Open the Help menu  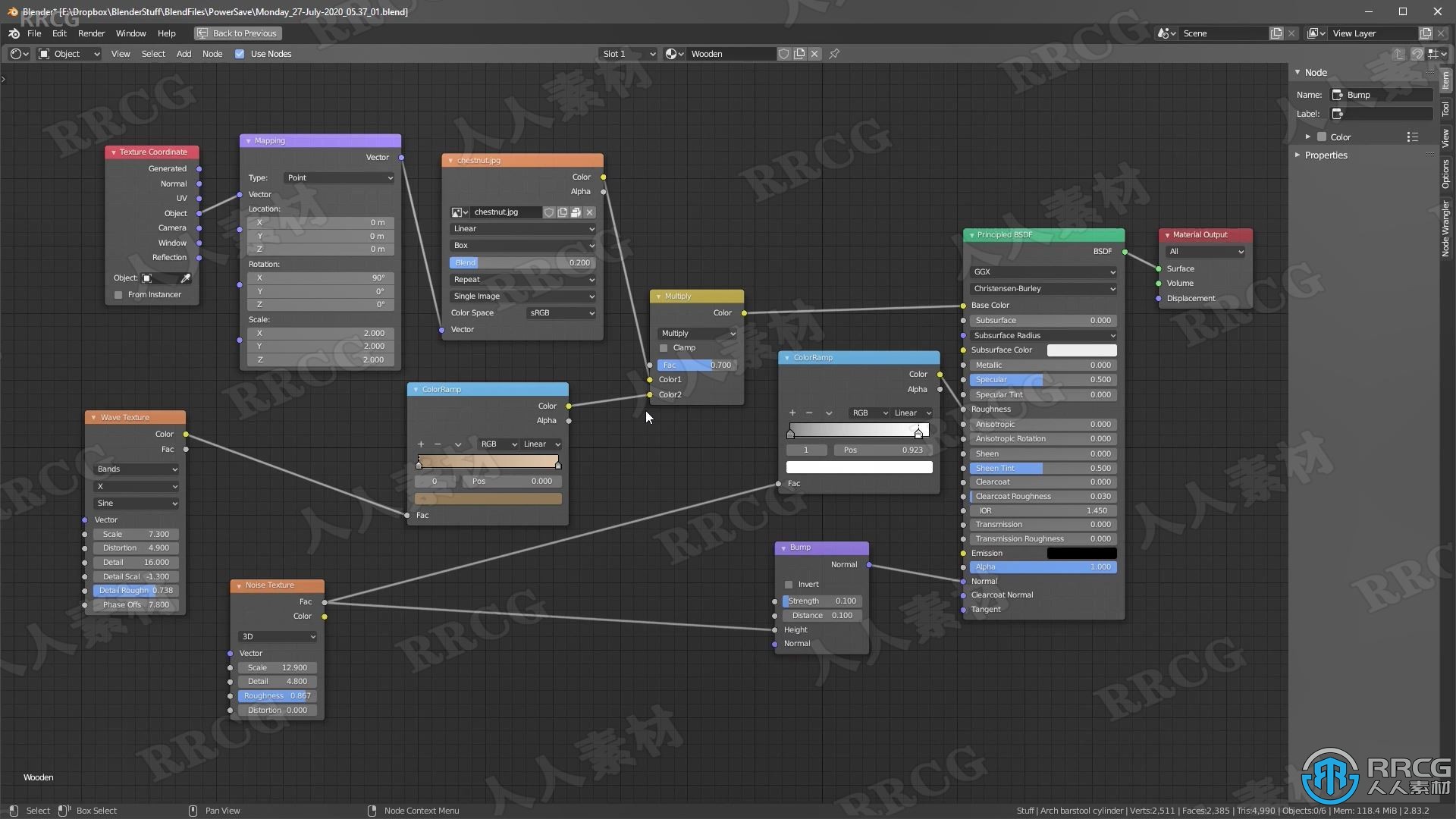(x=166, y=33)
